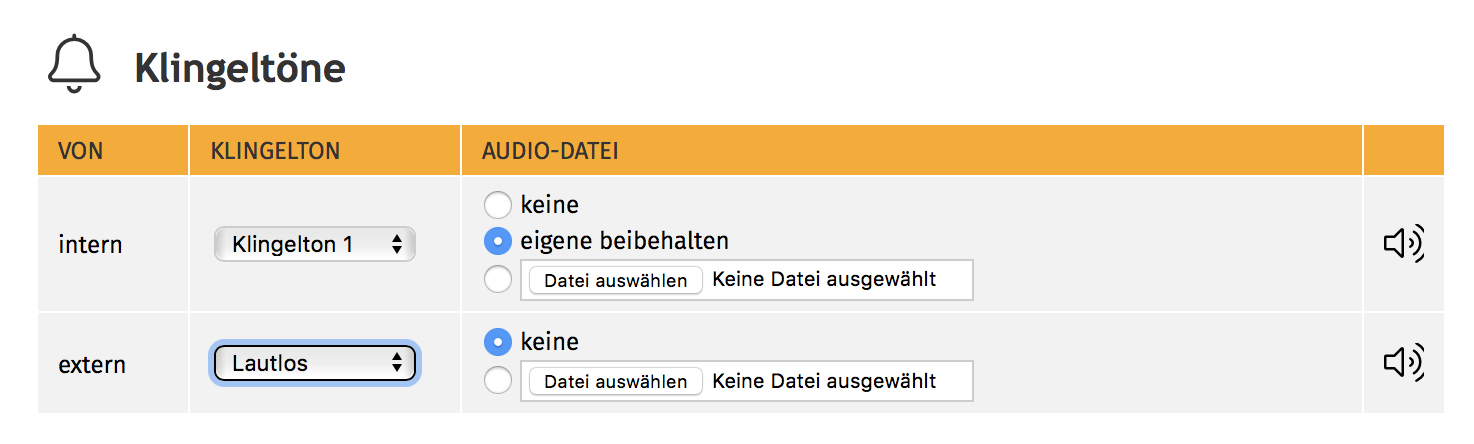This screenshot has height=444, width=1474.
Task: Play the intern ringtone speaker icon
Action: (x=1403, y=243)
